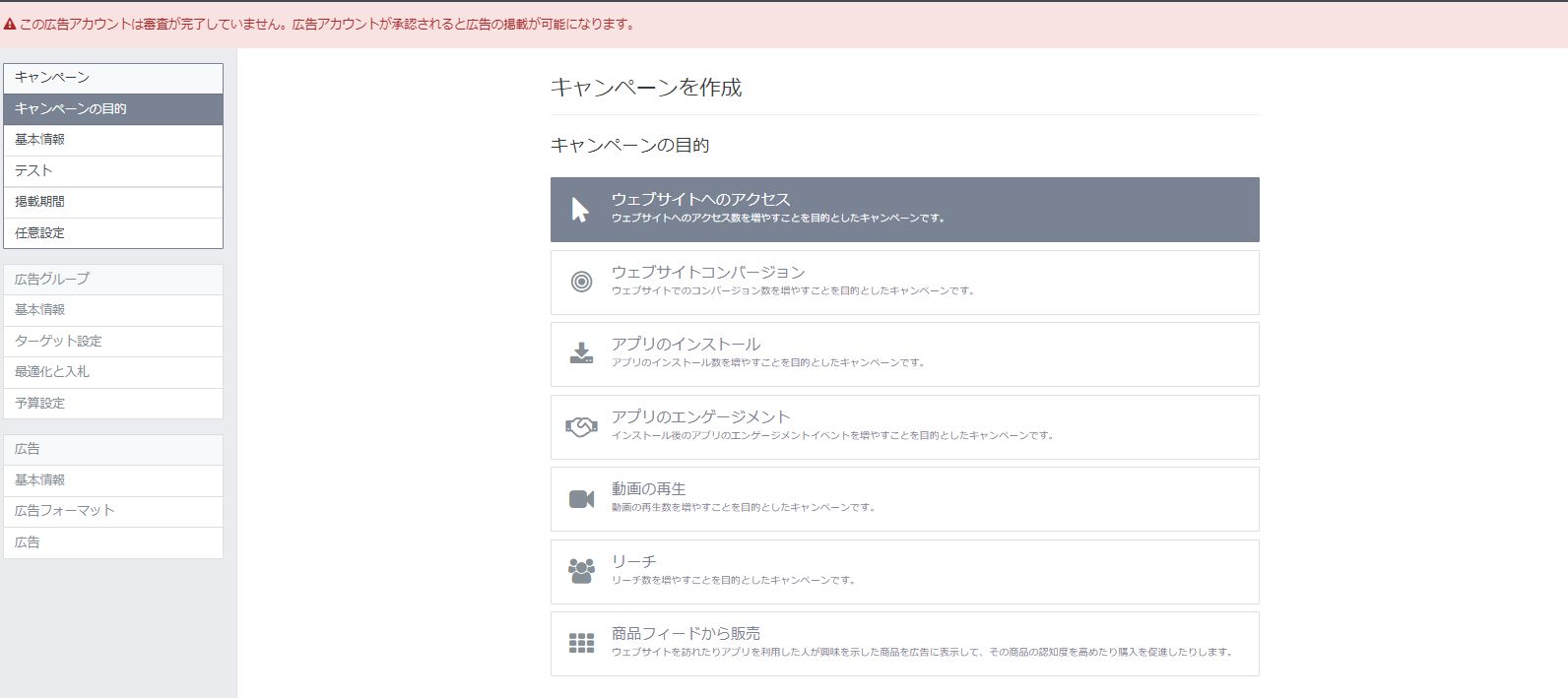1568x698 pixels.
Task: Click the handshake icon for アプリのエンゲージメント
Action: pos(581,427)
